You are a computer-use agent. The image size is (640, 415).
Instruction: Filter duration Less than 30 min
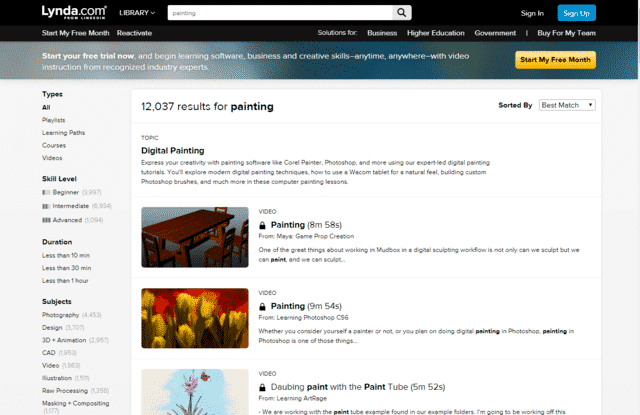pos(67,268)
